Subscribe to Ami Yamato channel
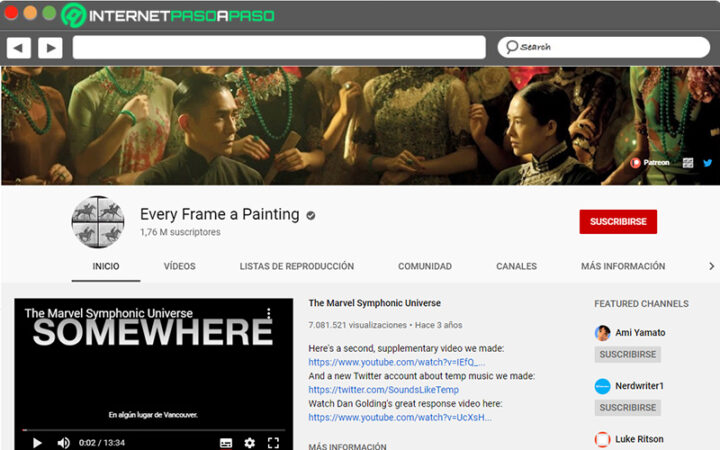Screen dimensions: 720x450 [x=628, y=354]
